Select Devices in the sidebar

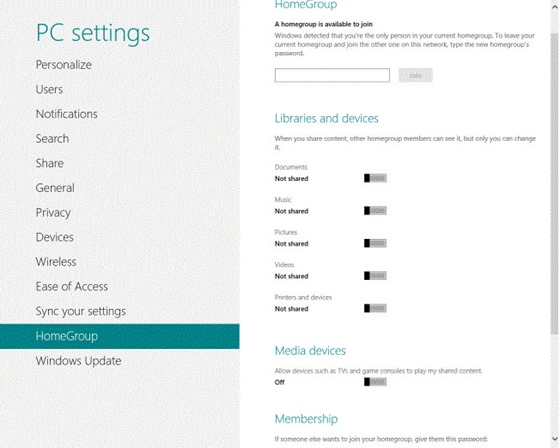[x=55, y=237]
